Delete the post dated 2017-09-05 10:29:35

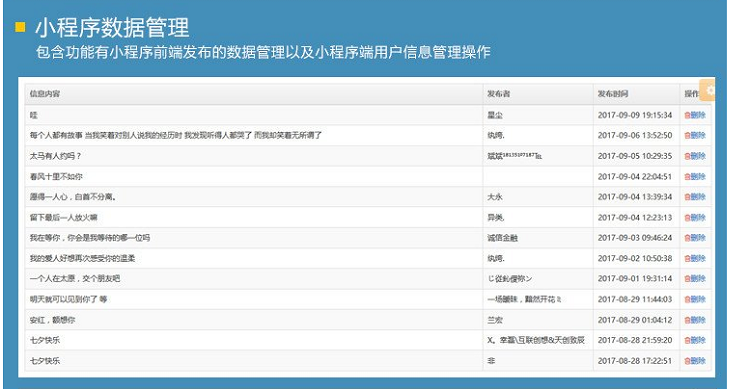coord(695,156)
